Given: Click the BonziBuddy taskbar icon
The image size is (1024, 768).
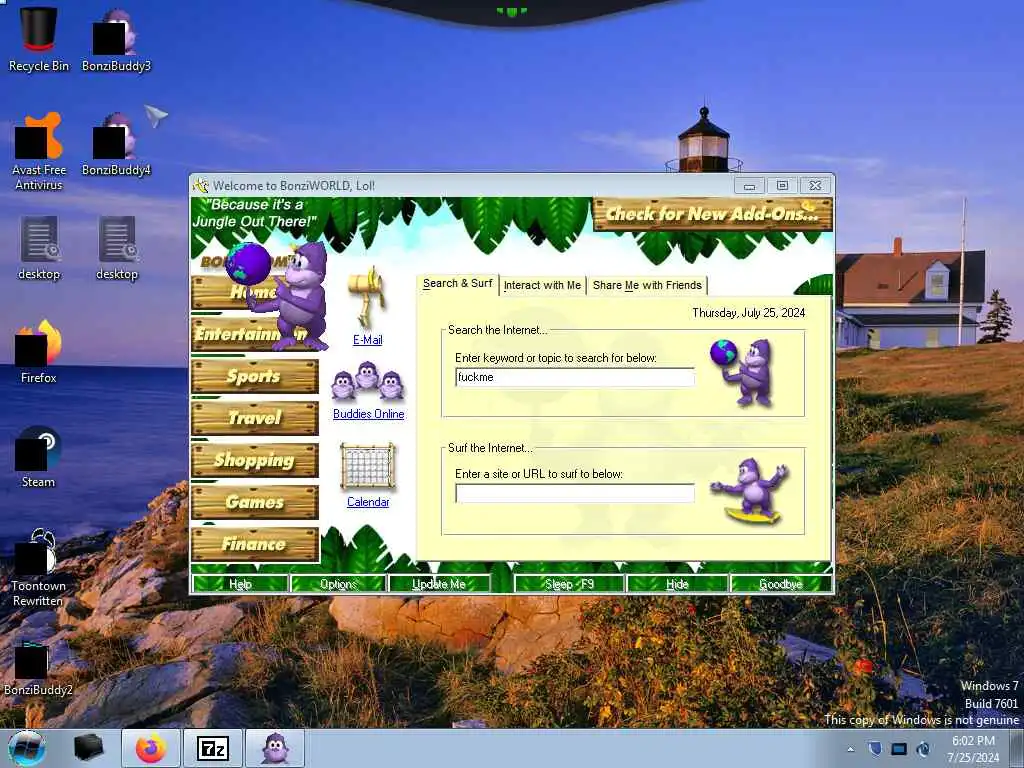Looking at the screenshot, I should tap(275, 748).
